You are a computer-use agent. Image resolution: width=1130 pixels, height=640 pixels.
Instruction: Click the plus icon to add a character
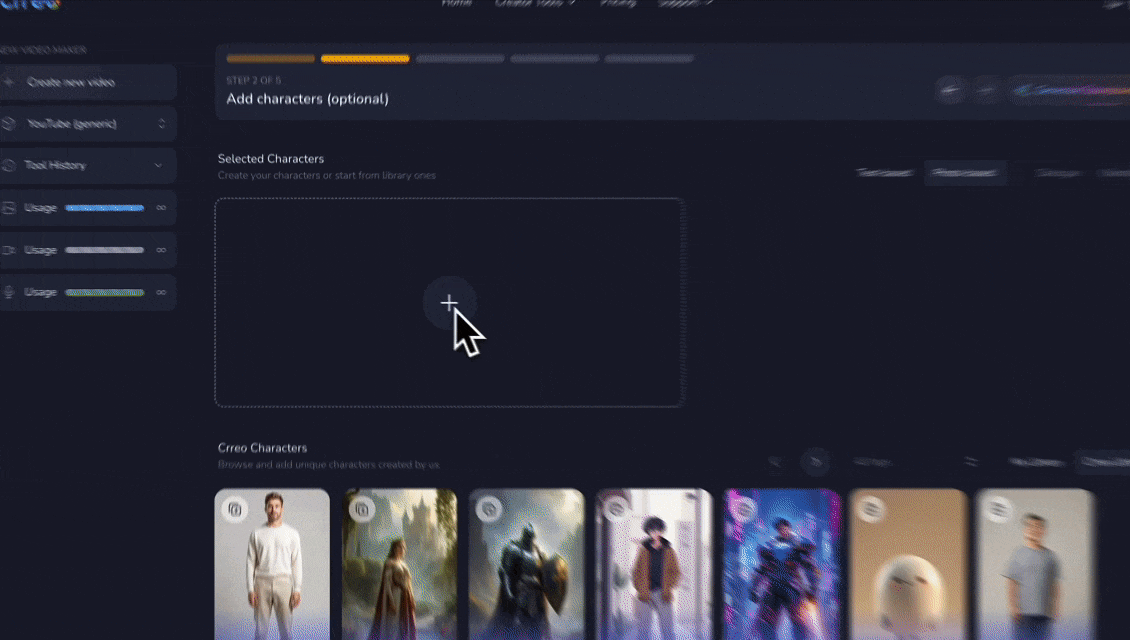(449, 302)
